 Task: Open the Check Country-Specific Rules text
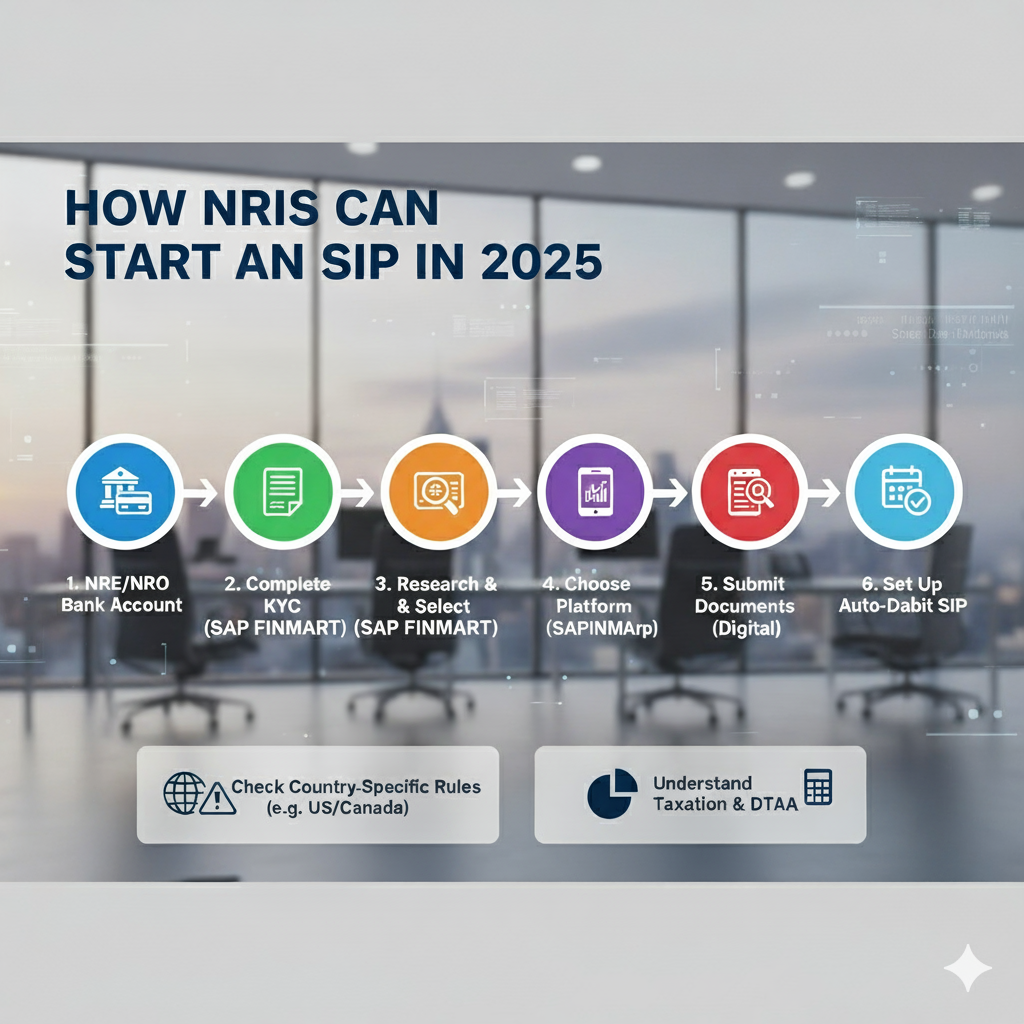click(x=356, y=787)
